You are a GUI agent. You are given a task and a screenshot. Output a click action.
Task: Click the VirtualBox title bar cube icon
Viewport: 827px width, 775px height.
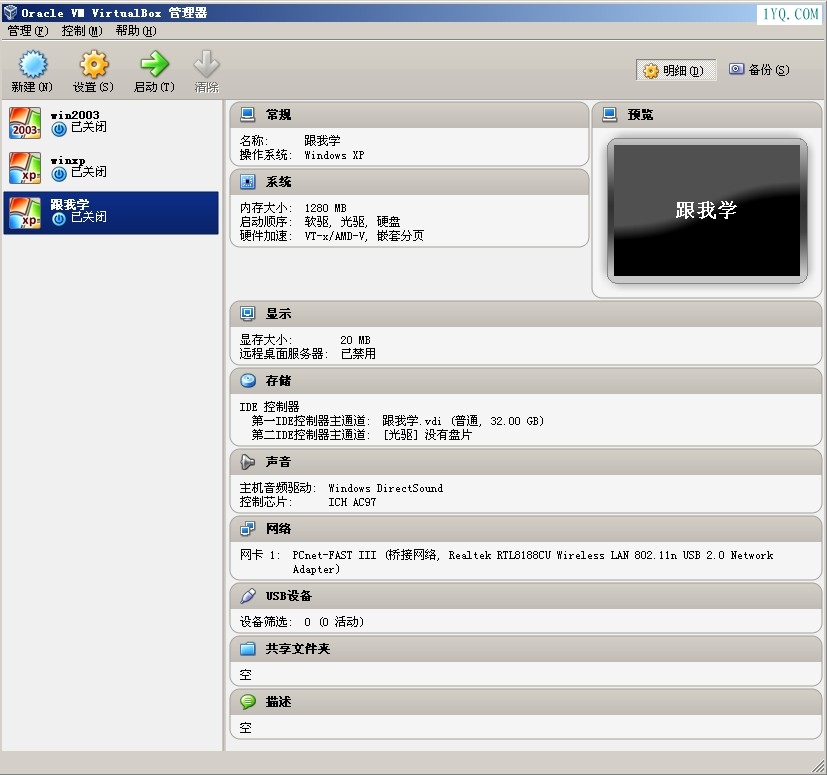10,12
